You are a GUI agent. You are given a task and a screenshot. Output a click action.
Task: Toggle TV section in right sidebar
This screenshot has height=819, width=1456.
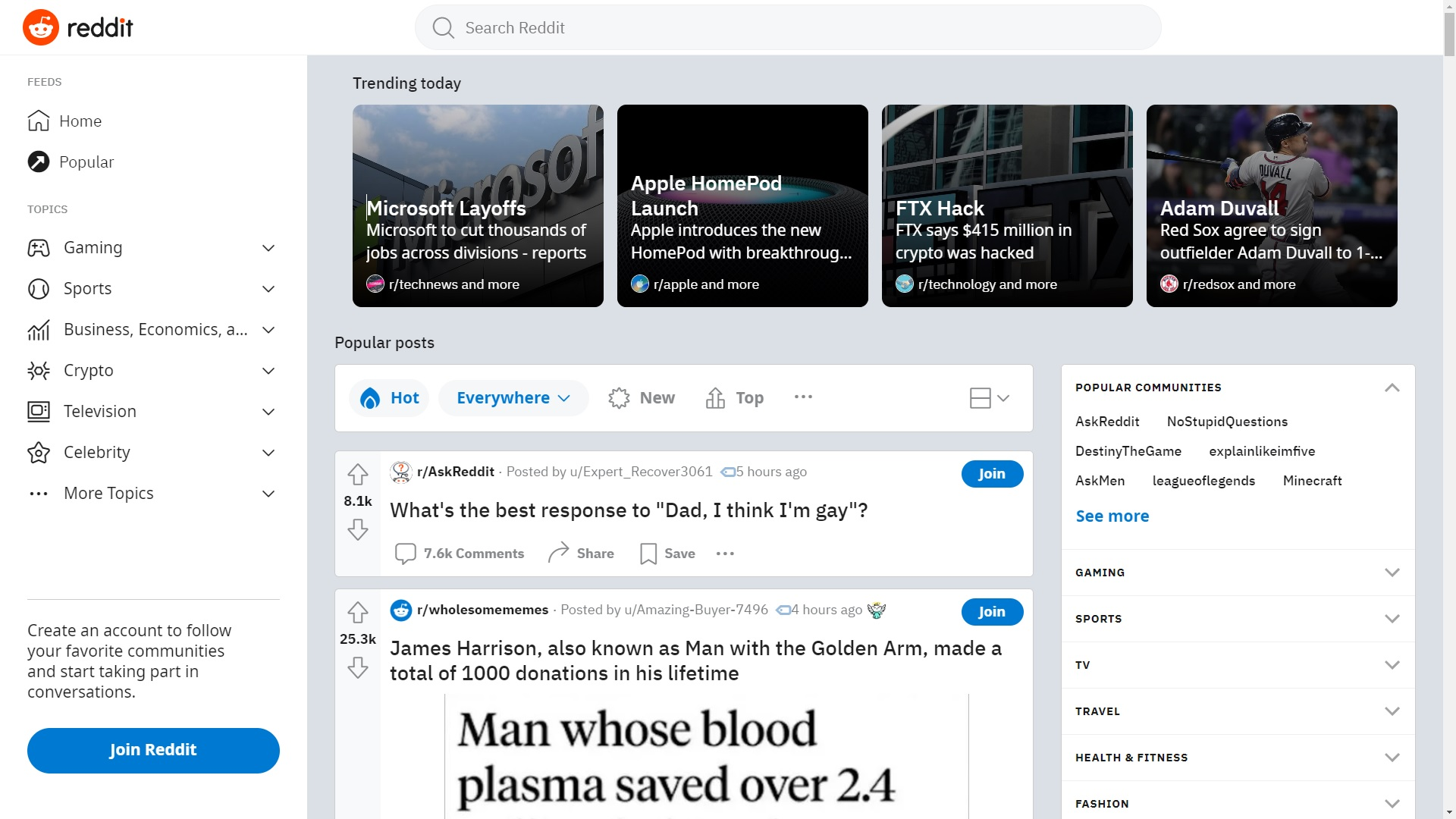pyautogui.click(x=1237, y=665)
